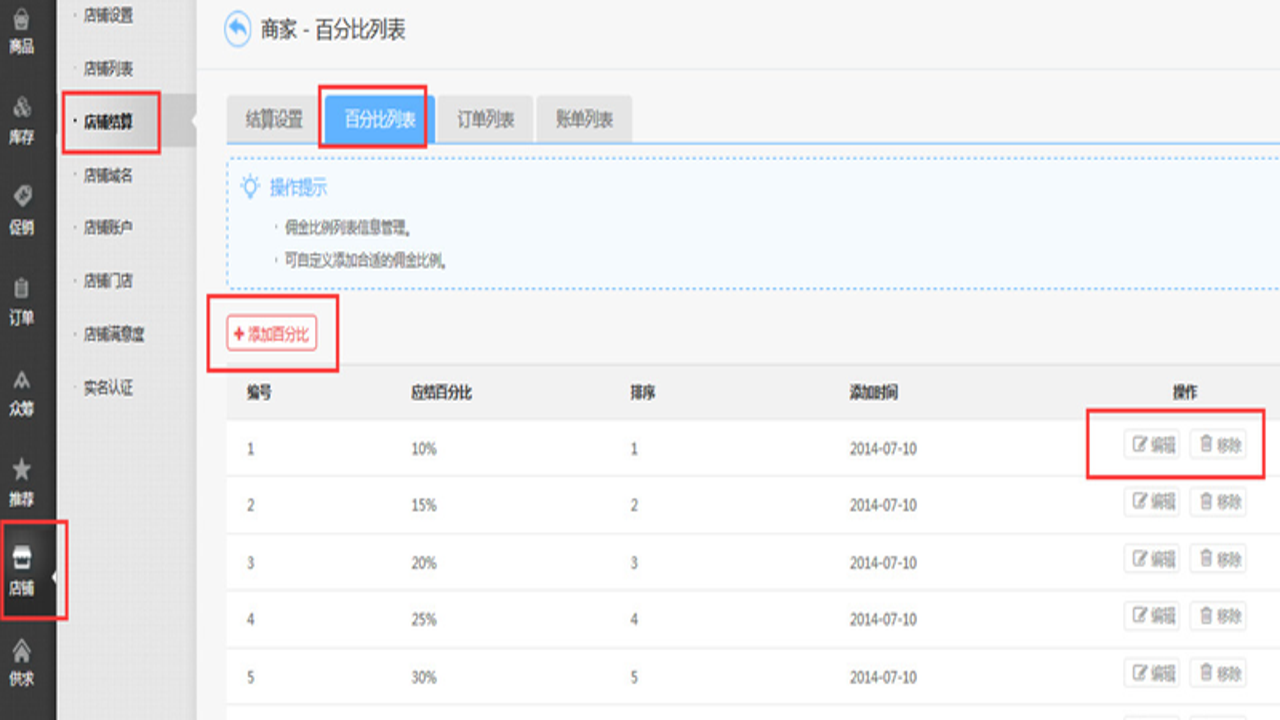Remove the 15% percentage row

click(x=1218, y=502)
